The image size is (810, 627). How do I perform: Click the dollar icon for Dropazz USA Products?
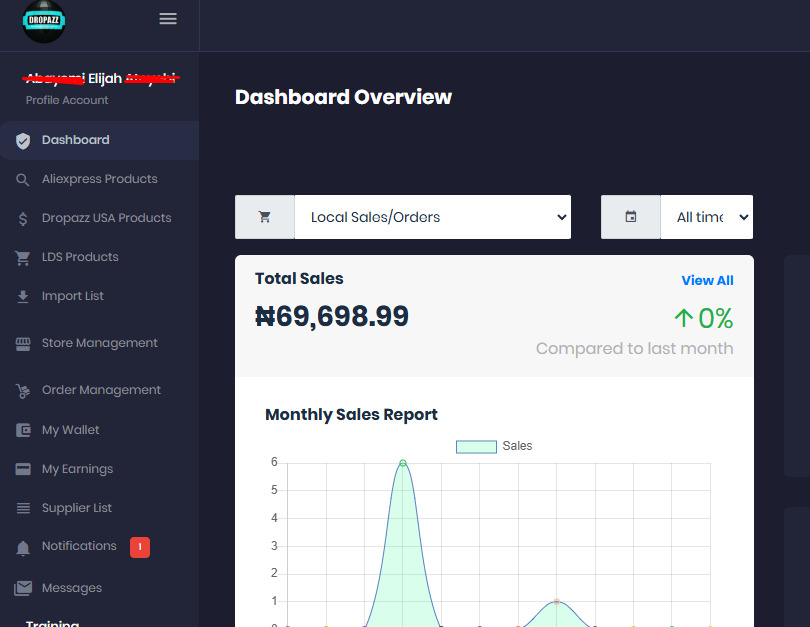click(x=23, y=219)
